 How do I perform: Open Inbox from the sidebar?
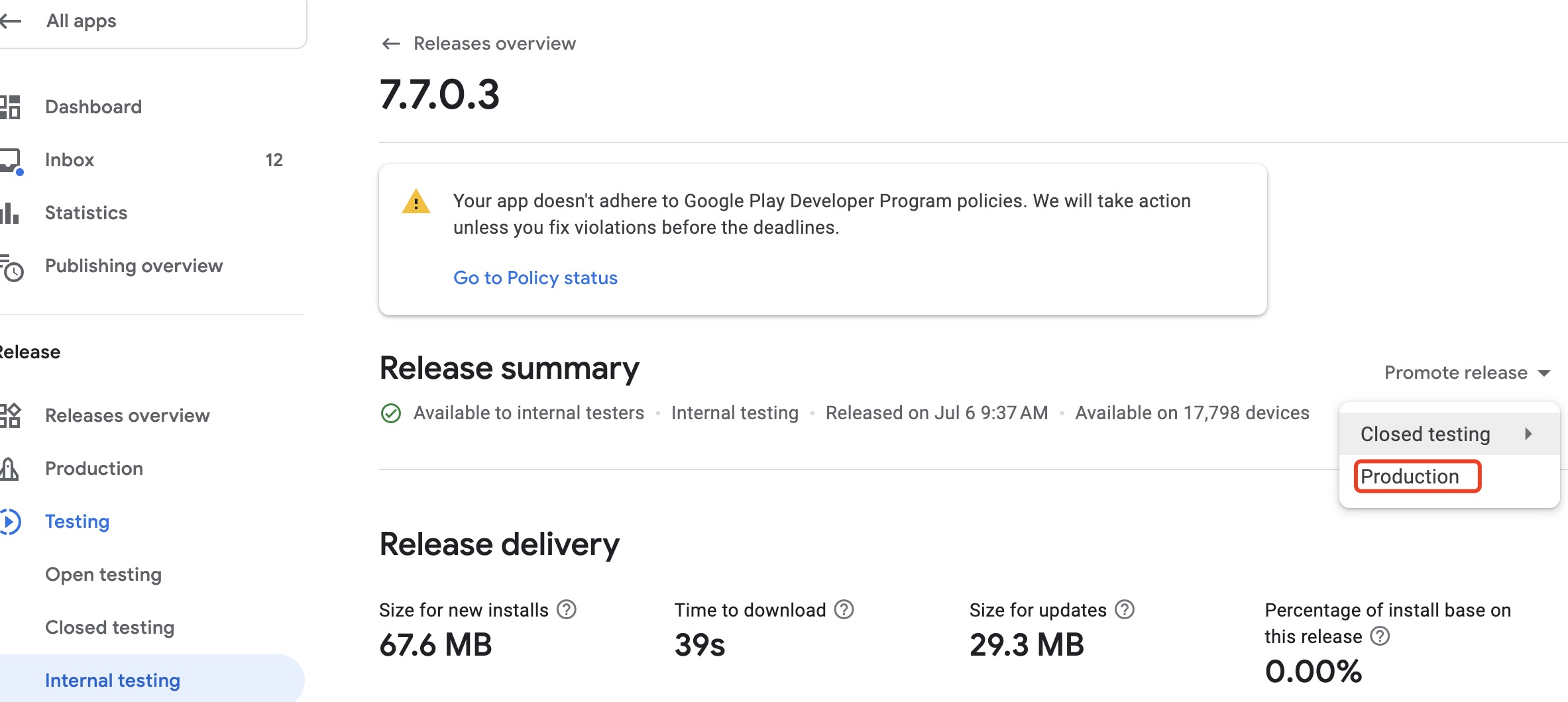pyautogui.click(x=70, y=160)
